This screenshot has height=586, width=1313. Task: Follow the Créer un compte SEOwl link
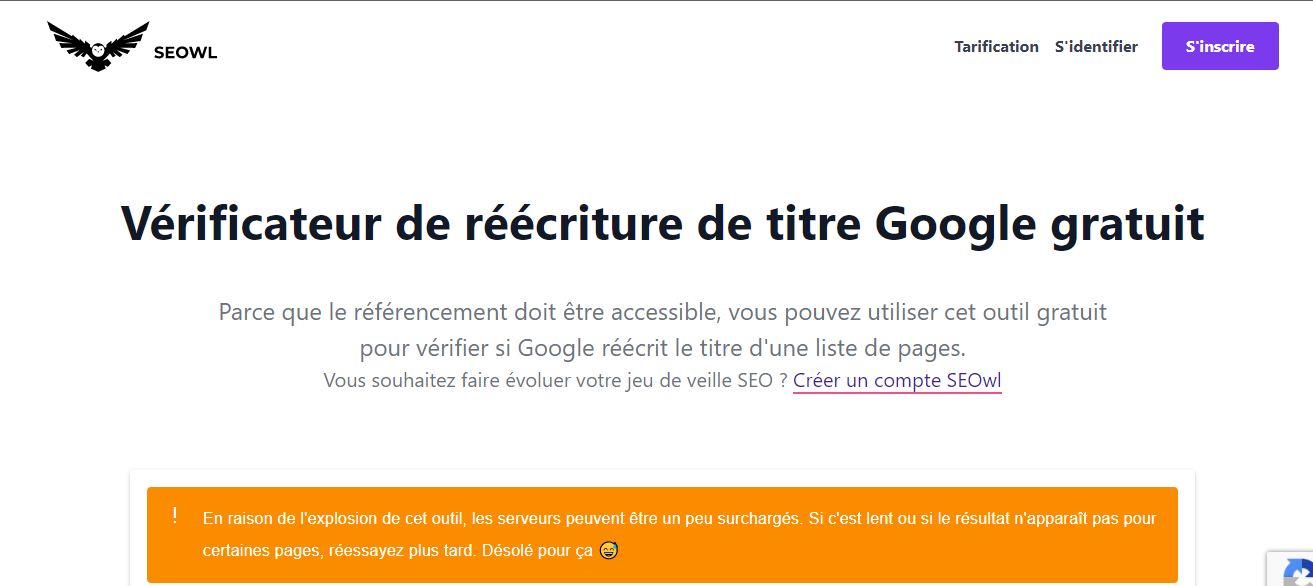(x=897, y=381)
